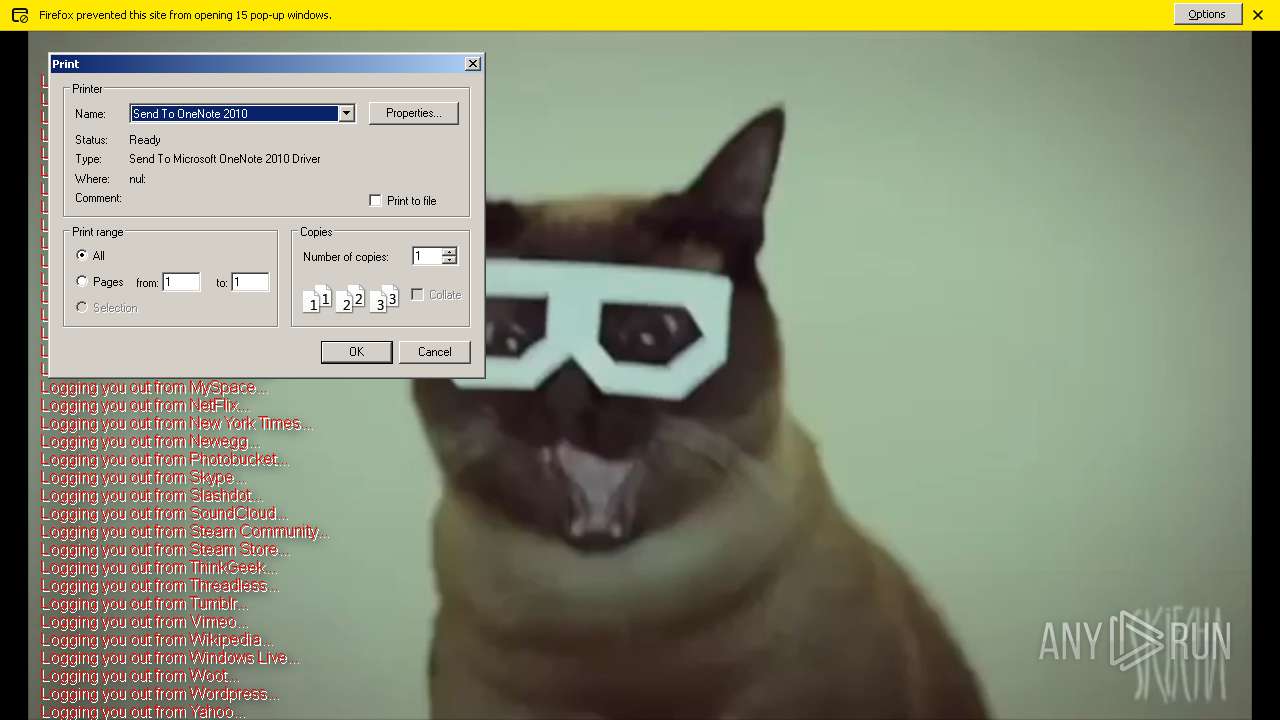Viewport: 1280px width, 720px height.
Task: Click "Logging you out from NetFlix..." text
Action: [145, 406]
